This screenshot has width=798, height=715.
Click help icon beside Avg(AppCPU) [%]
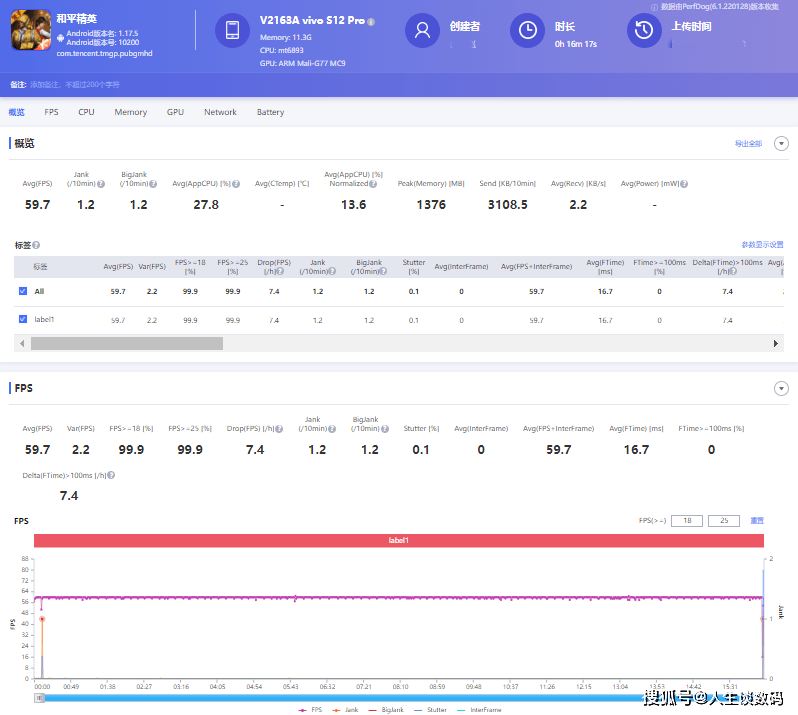click(x=236, y=184)
